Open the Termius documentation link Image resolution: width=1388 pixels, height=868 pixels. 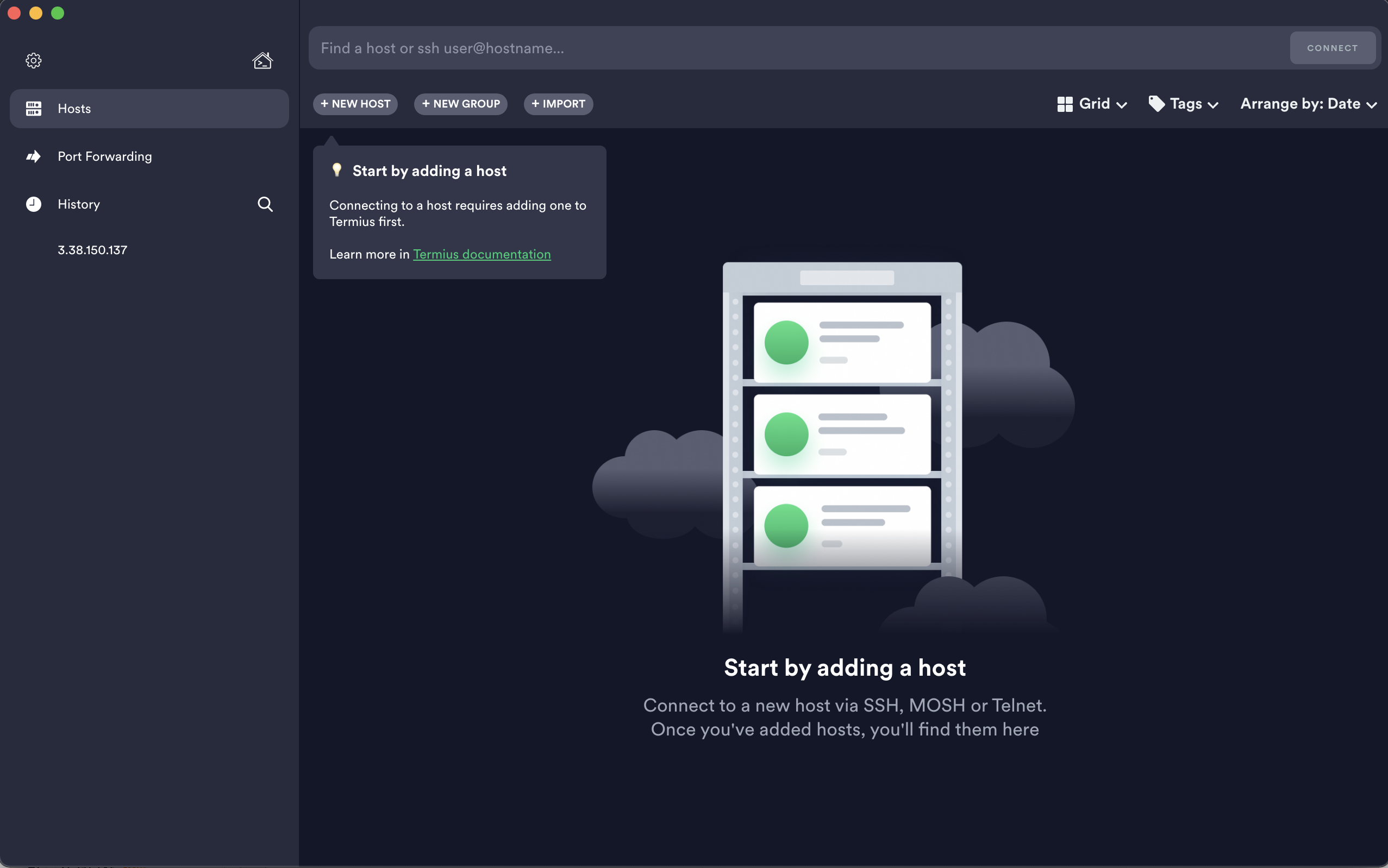(481, 254)
